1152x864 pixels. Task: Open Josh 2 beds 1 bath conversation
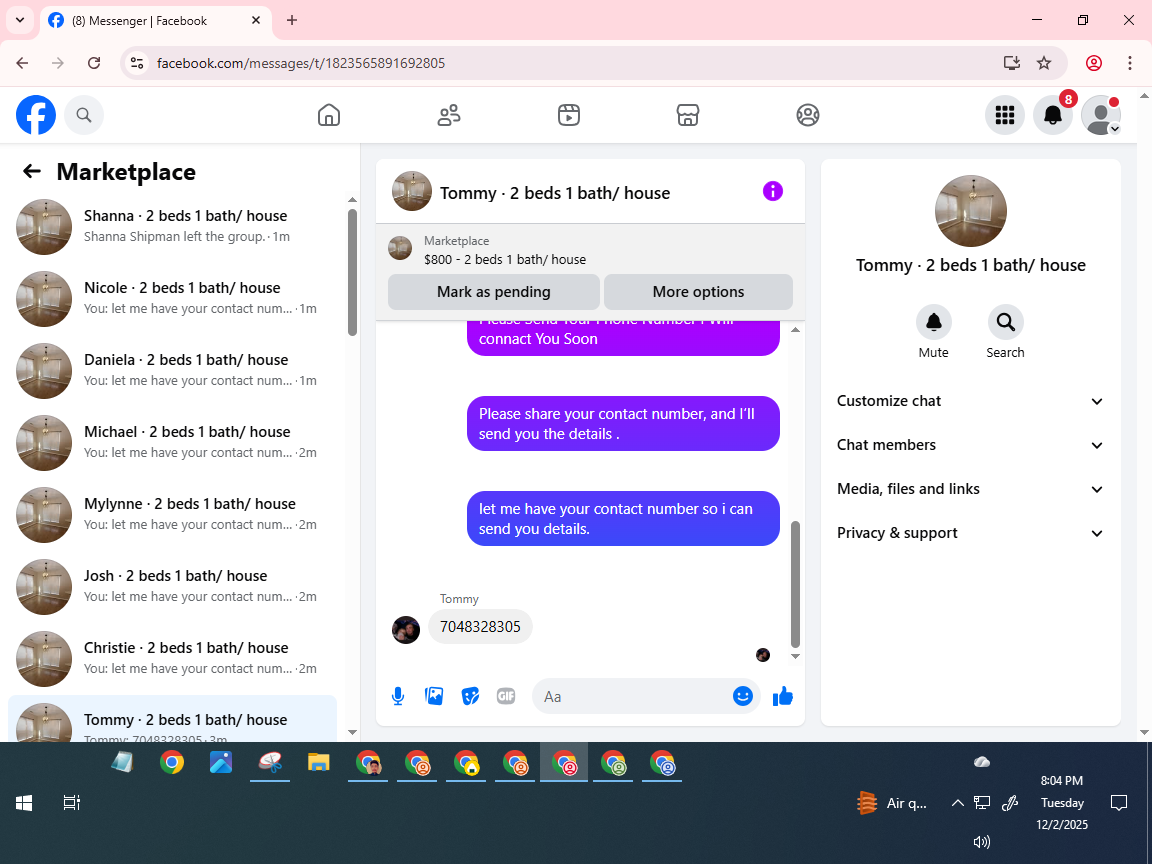tap(173, 586)
